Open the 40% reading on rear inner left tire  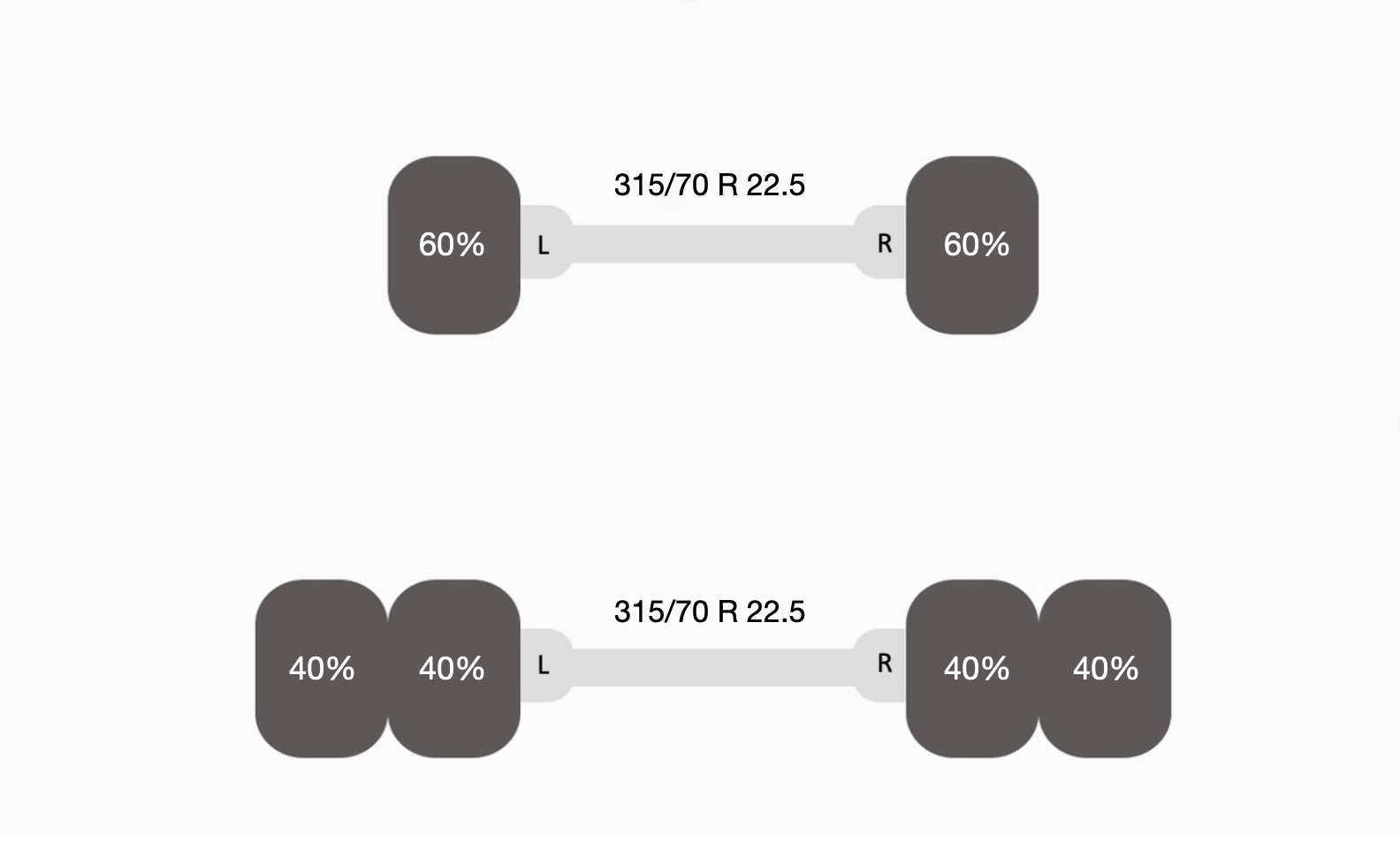452,668
